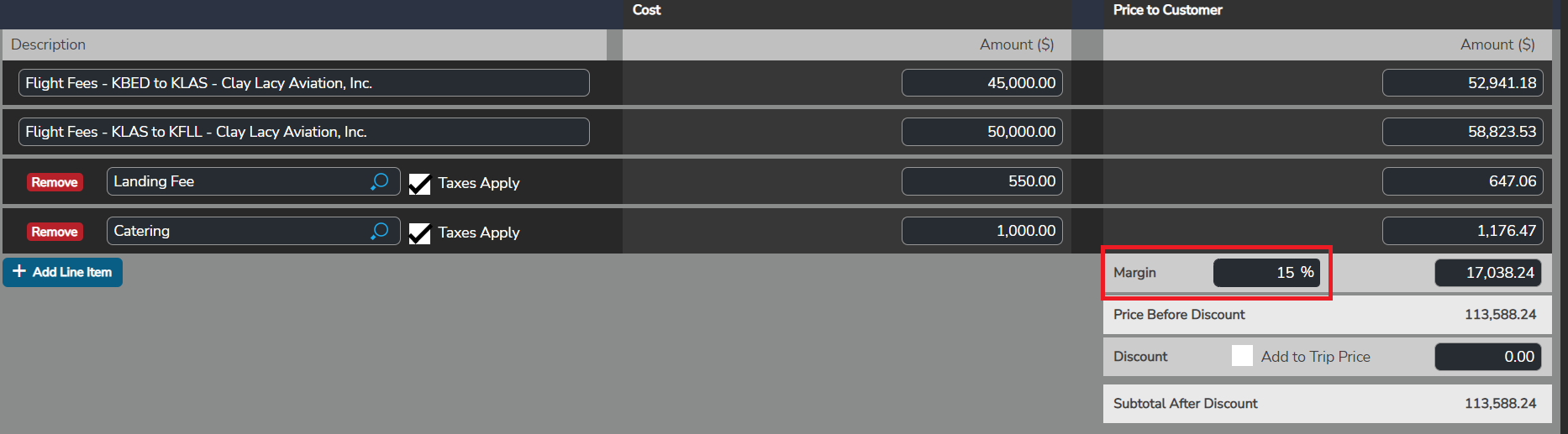Click the plus icon on Add Line Item
Screen dimensions: 1568x434
19,272
